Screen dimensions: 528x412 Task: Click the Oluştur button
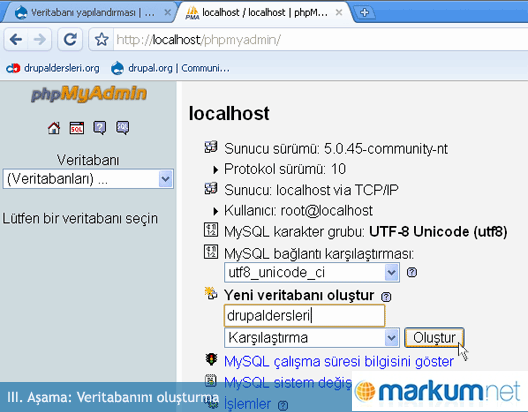434,338
